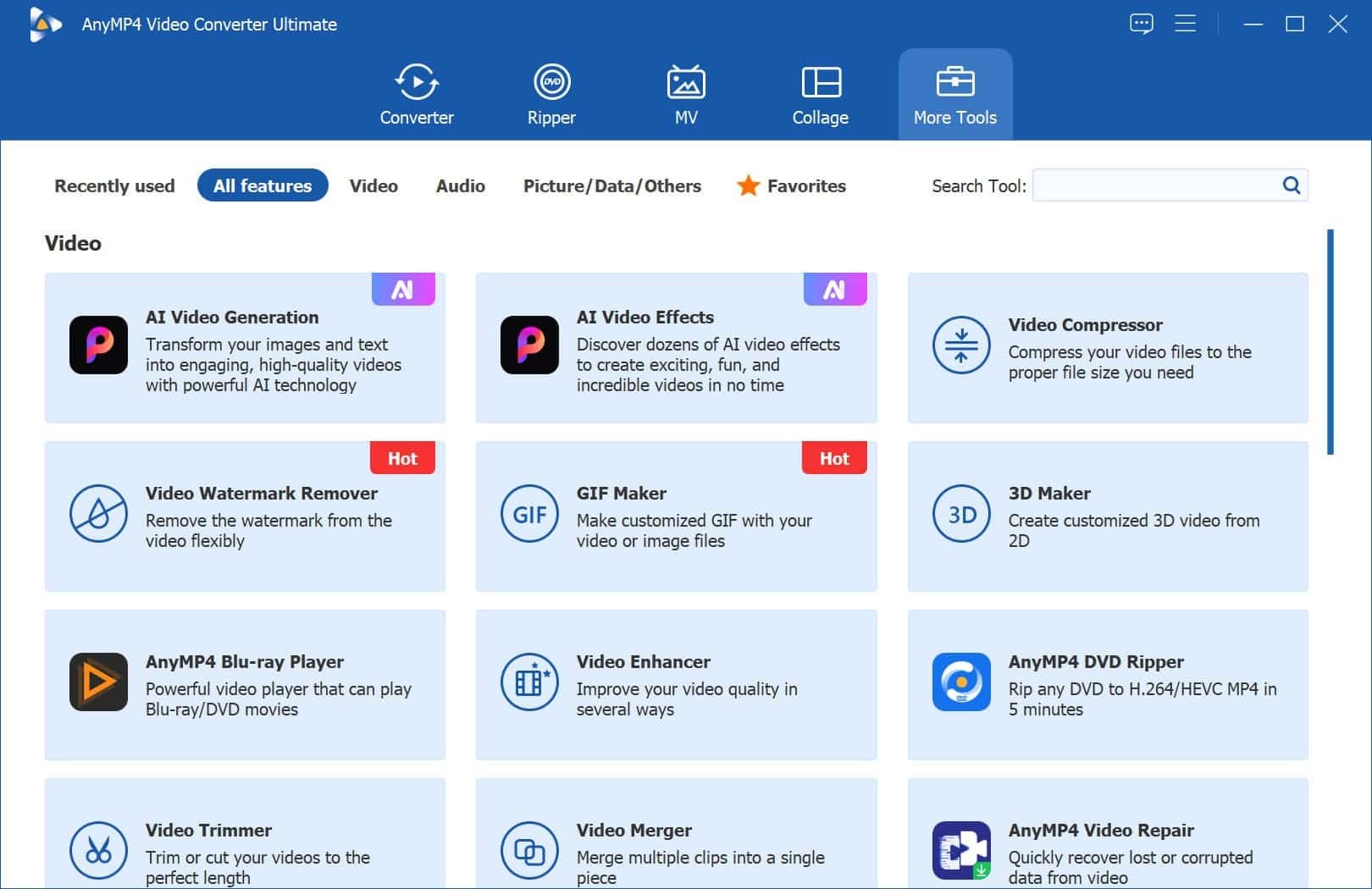Click 'Video Merger' title text
Image resolution: width=1372 pixels, height=889 pixels.
pyautogui.click(x=634, y=830)
